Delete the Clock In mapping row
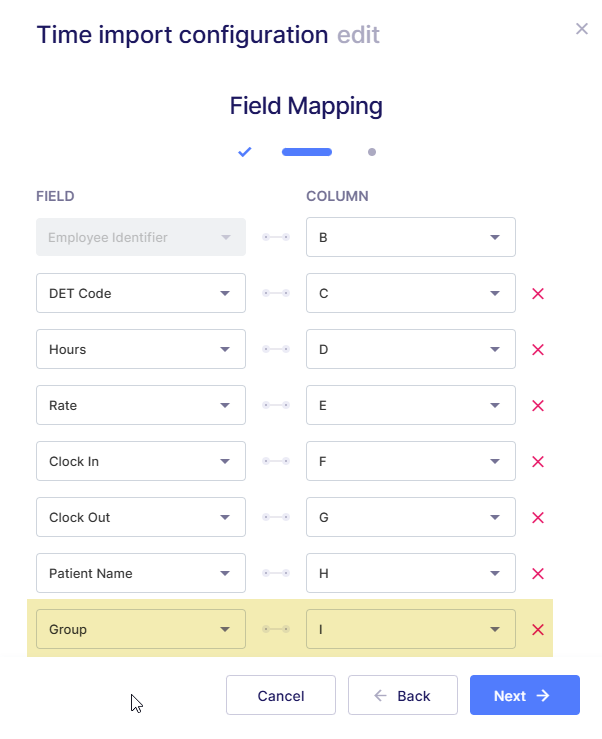Screen dimensions: 602x739 coord(537,462)
